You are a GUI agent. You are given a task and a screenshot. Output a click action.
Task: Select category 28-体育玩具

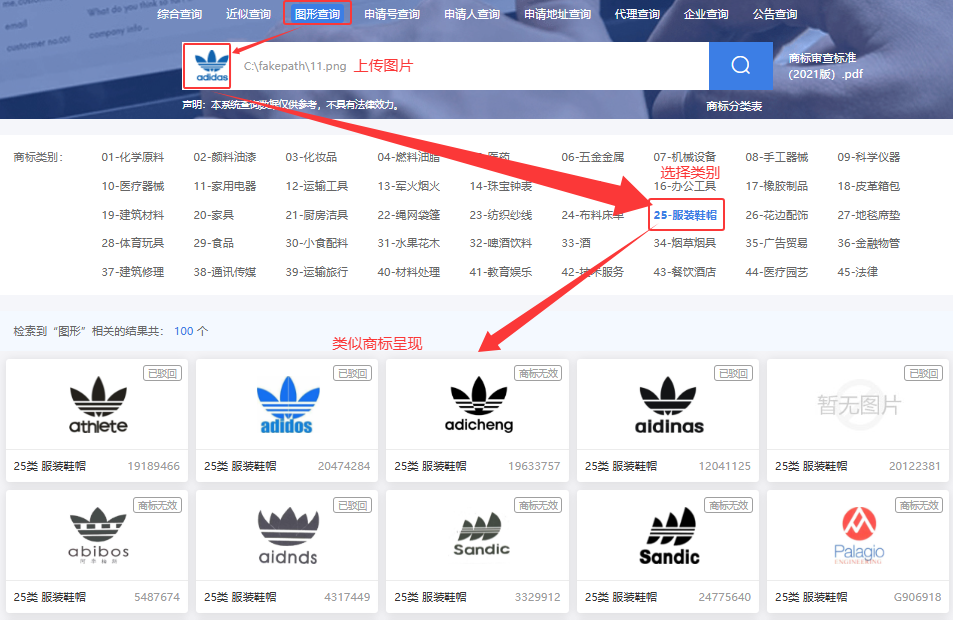(132, 243)
